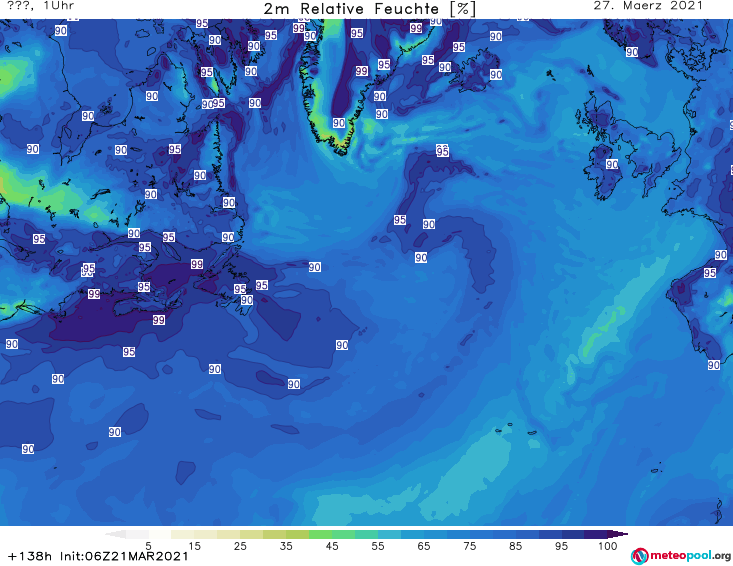Click the '95' tick label on the colorbar
Screen dimensions: 733x566
coord(561,546)
